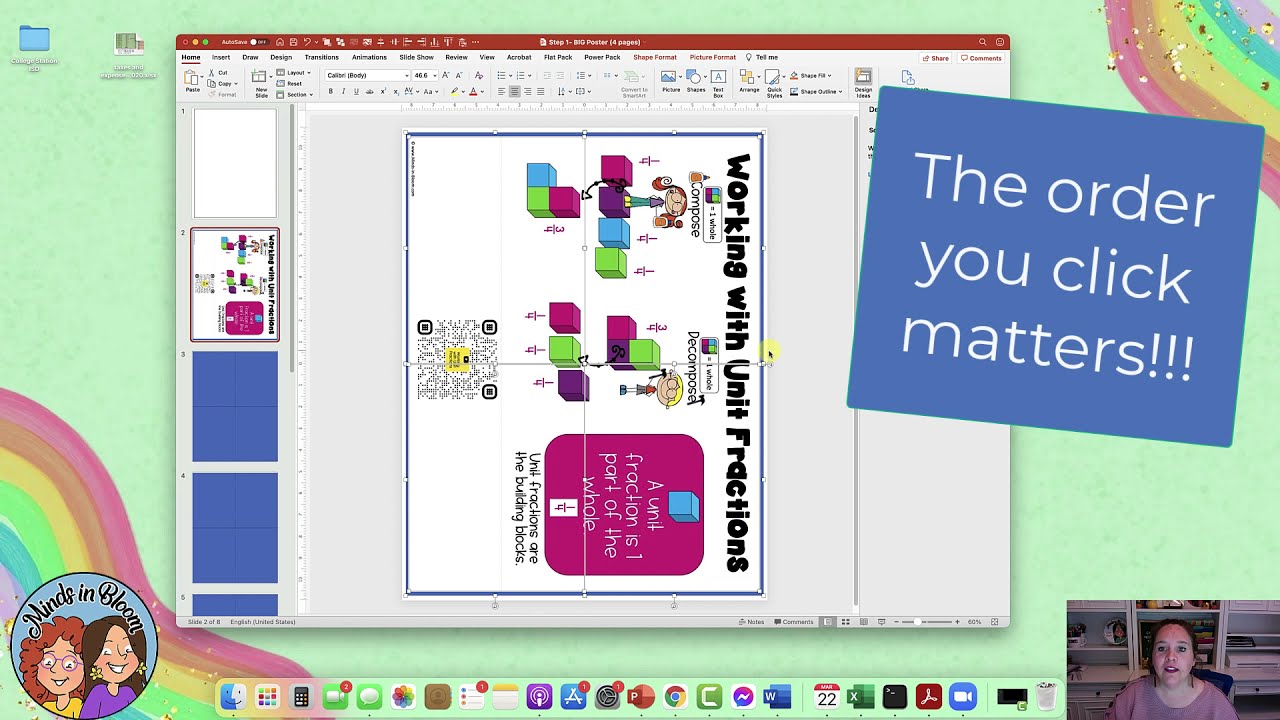Click the New Slide icon

point(260,76)
